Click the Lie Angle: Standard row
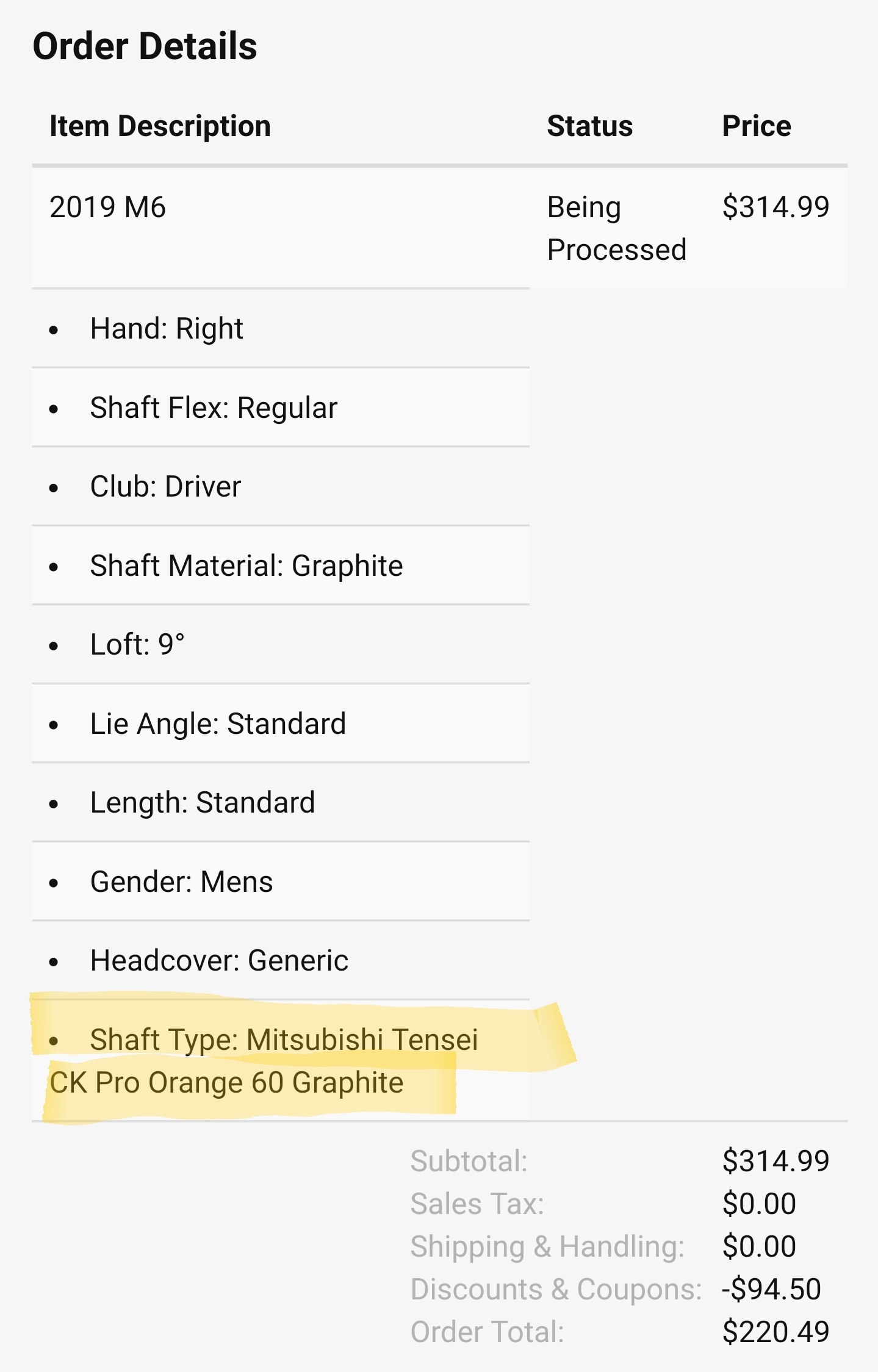The image size is (878, 1372). point(218,724)
